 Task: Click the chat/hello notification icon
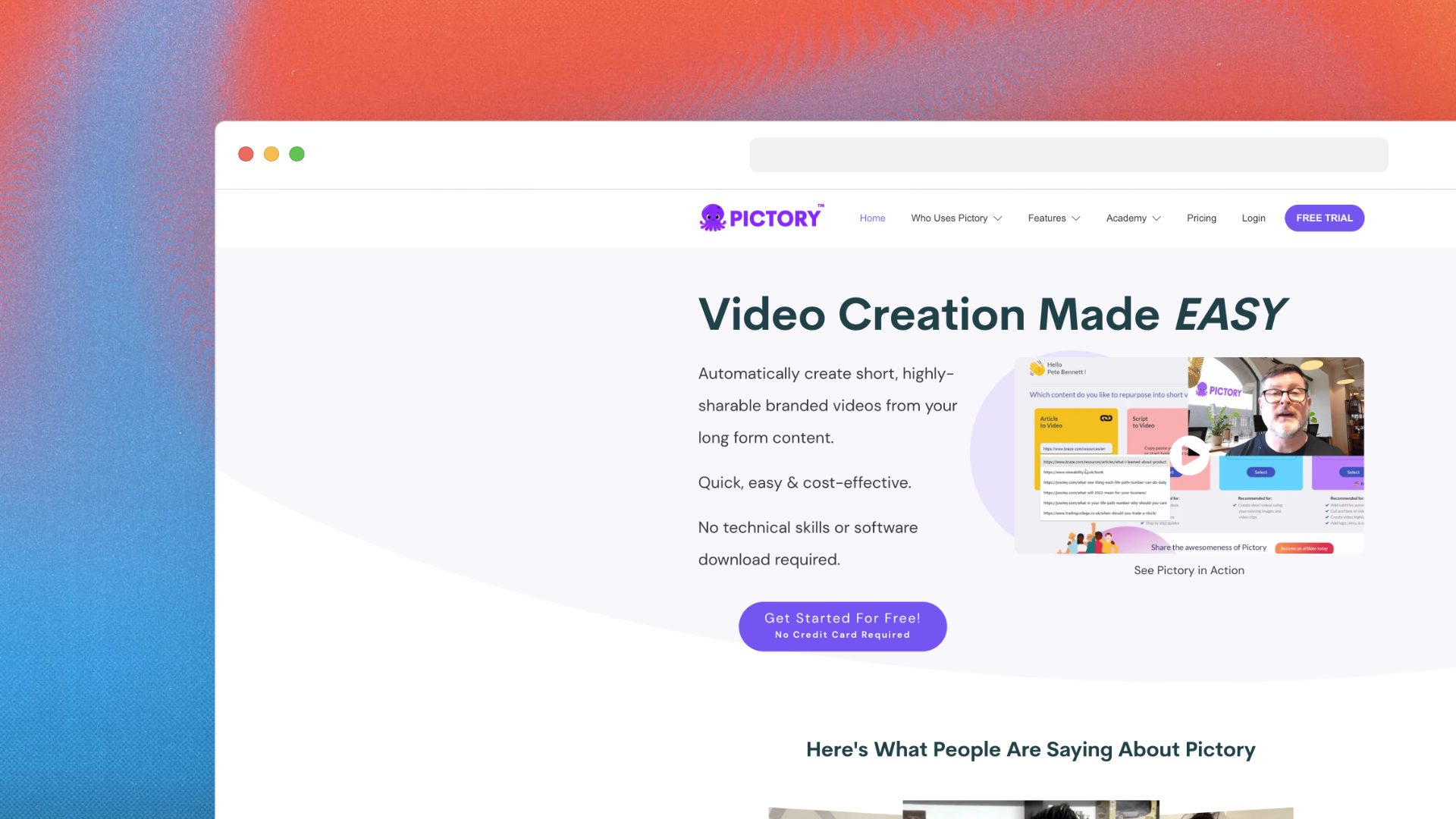pos(1034,369)
